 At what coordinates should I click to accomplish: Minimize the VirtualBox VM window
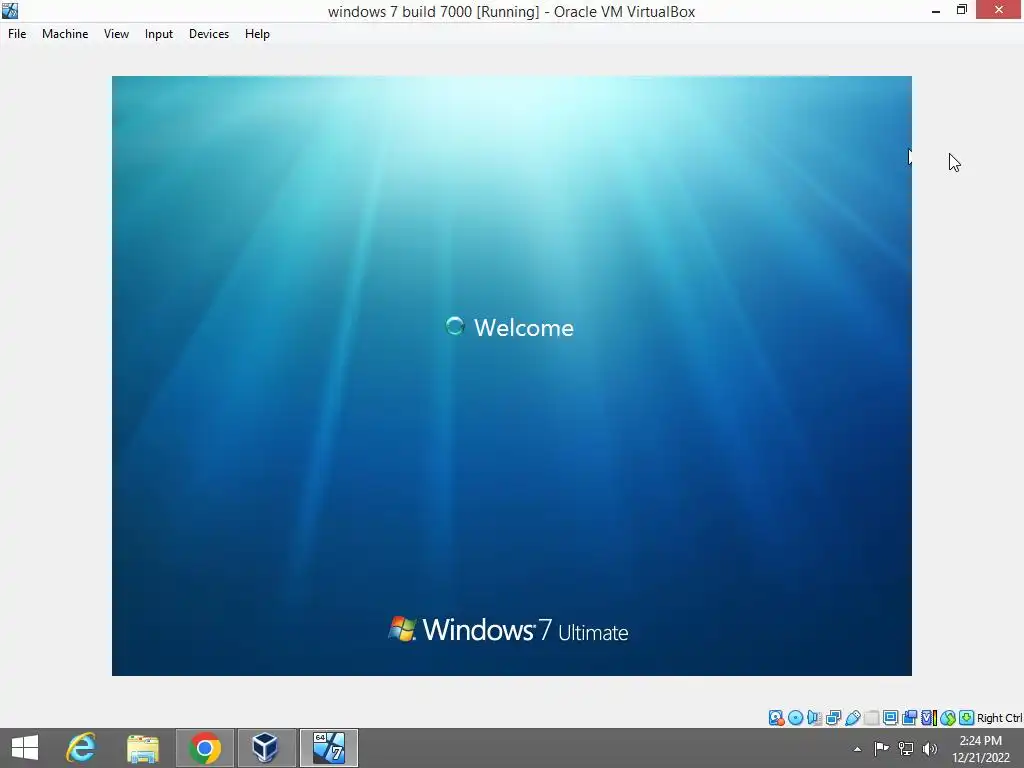click(936, 10)
